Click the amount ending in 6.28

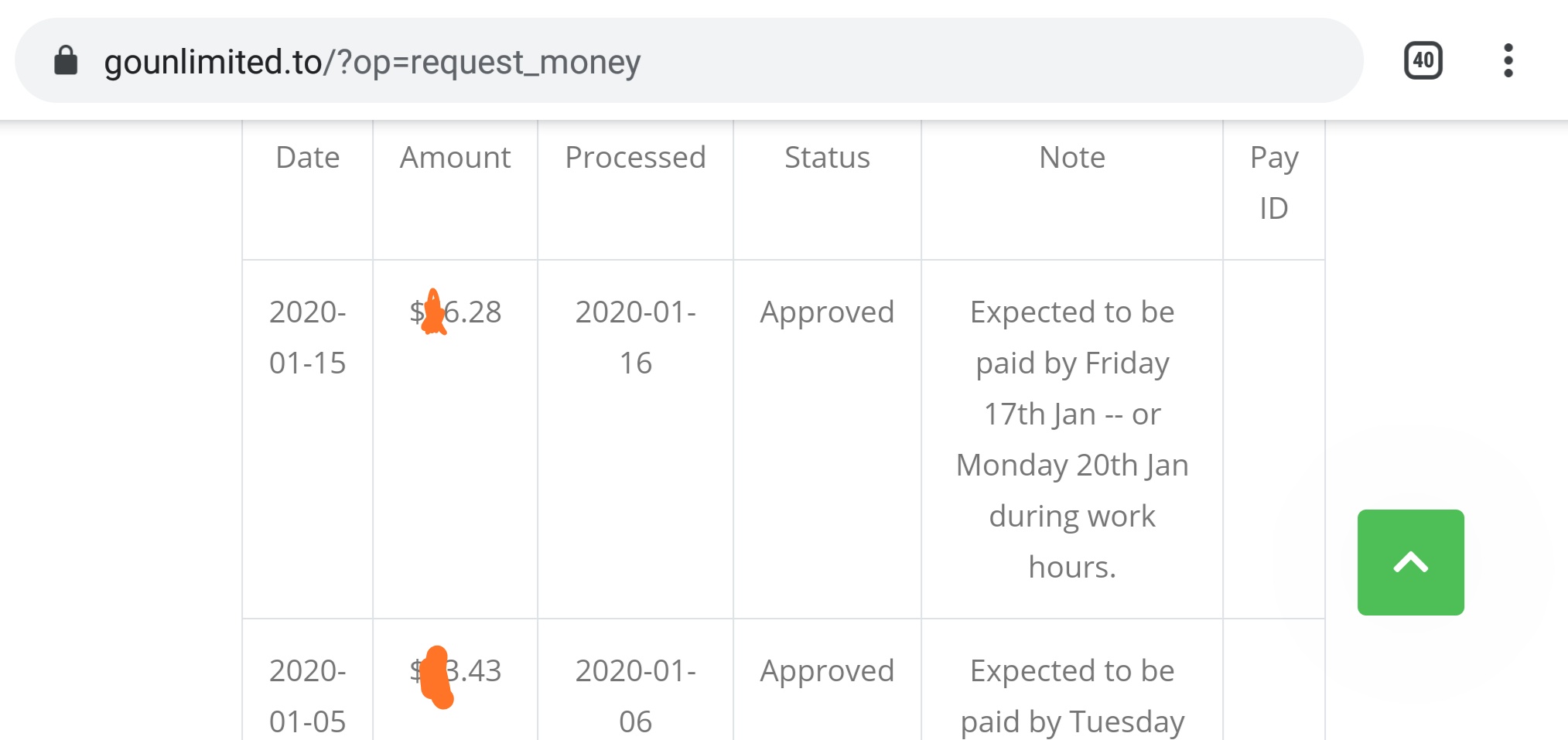(x=456, y=312)
